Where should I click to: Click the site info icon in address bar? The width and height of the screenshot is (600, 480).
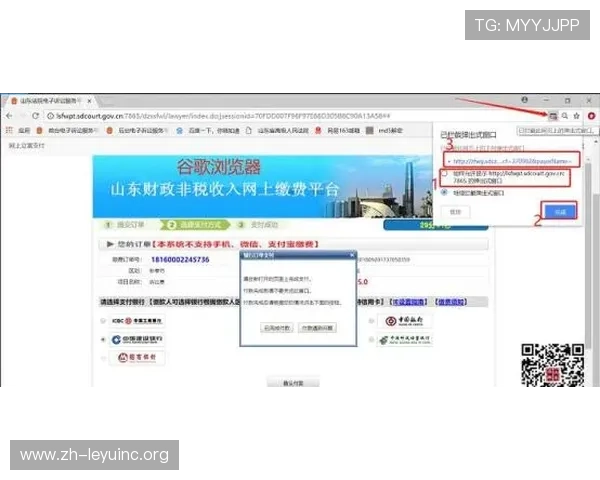[x=50, y=116]
